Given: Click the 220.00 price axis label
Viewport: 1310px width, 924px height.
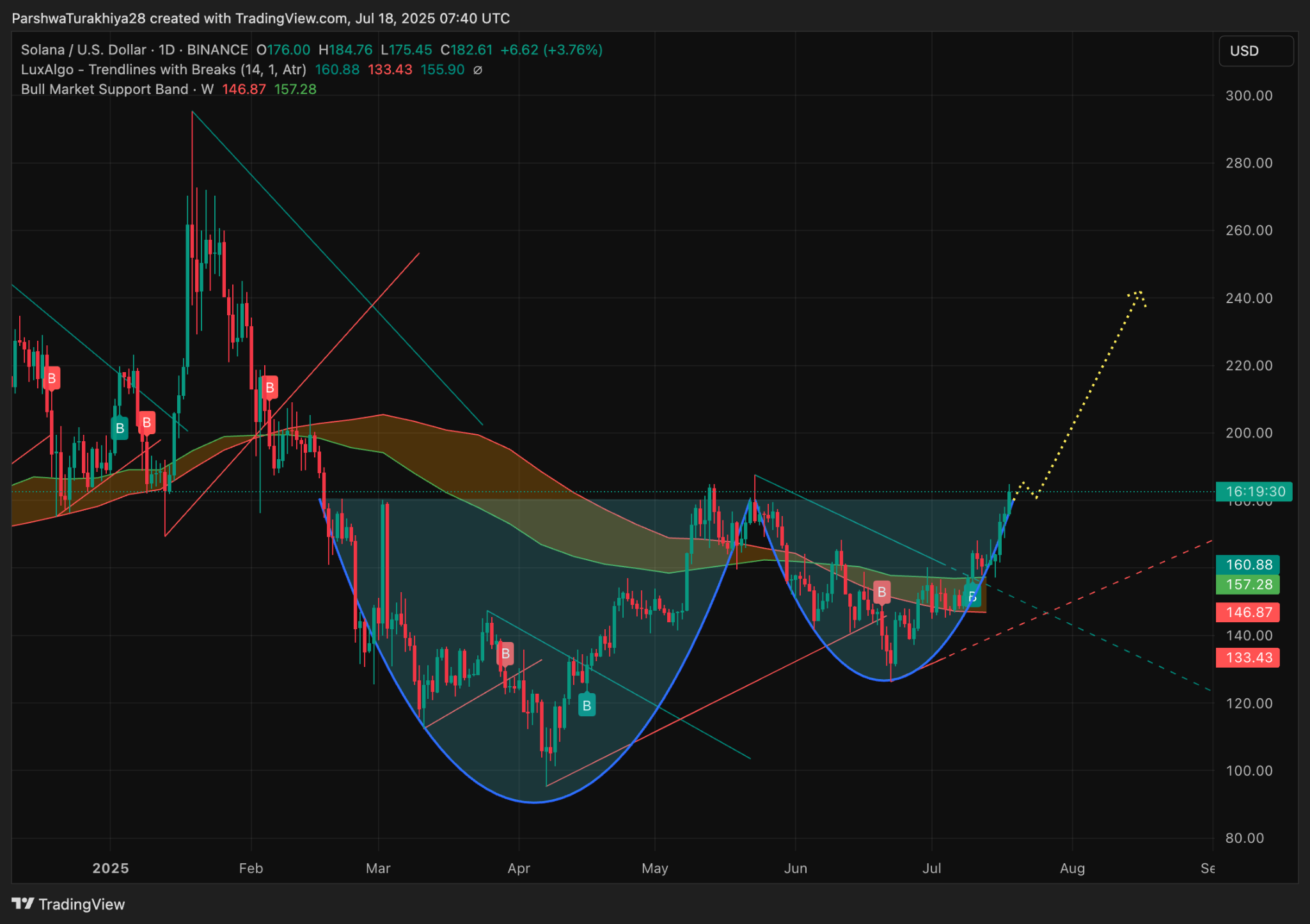Looking at the screenshot, I should (1249, 366).
